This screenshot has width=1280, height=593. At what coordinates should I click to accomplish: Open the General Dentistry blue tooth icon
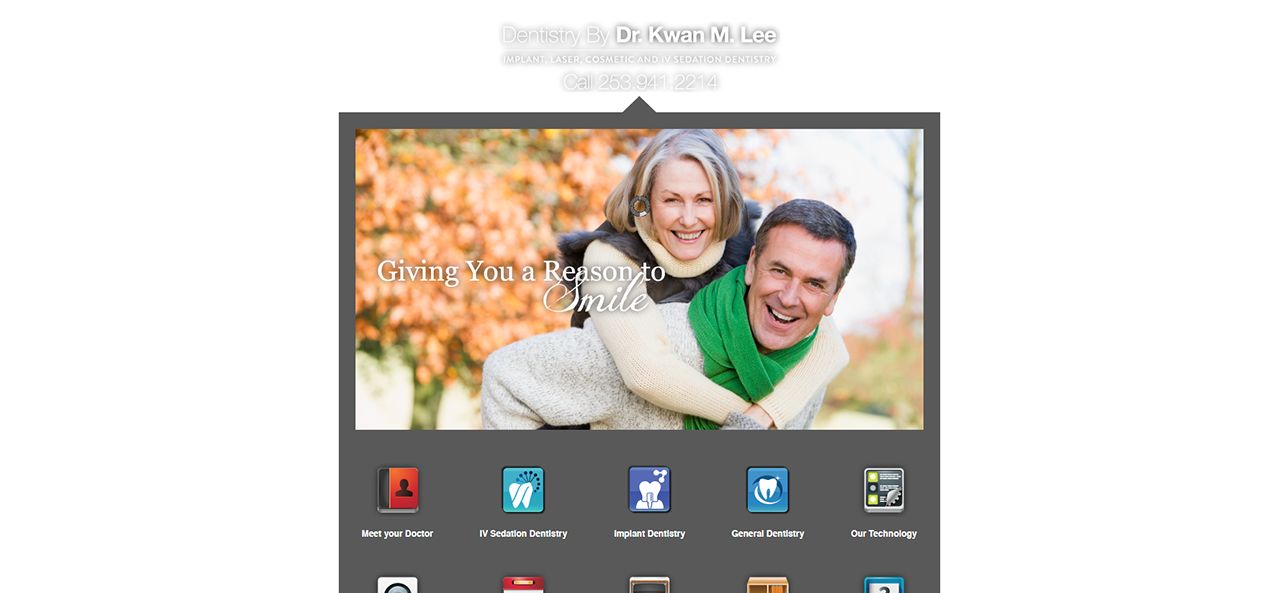coord(768,490)
